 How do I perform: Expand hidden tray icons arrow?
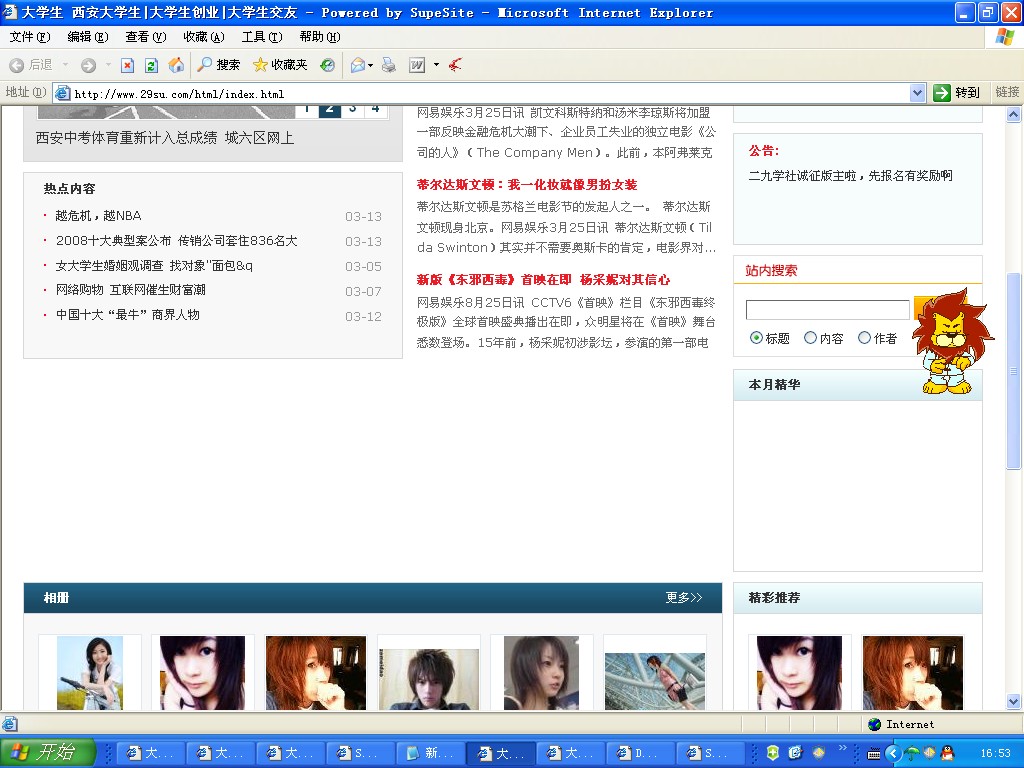tap(893, 753)
